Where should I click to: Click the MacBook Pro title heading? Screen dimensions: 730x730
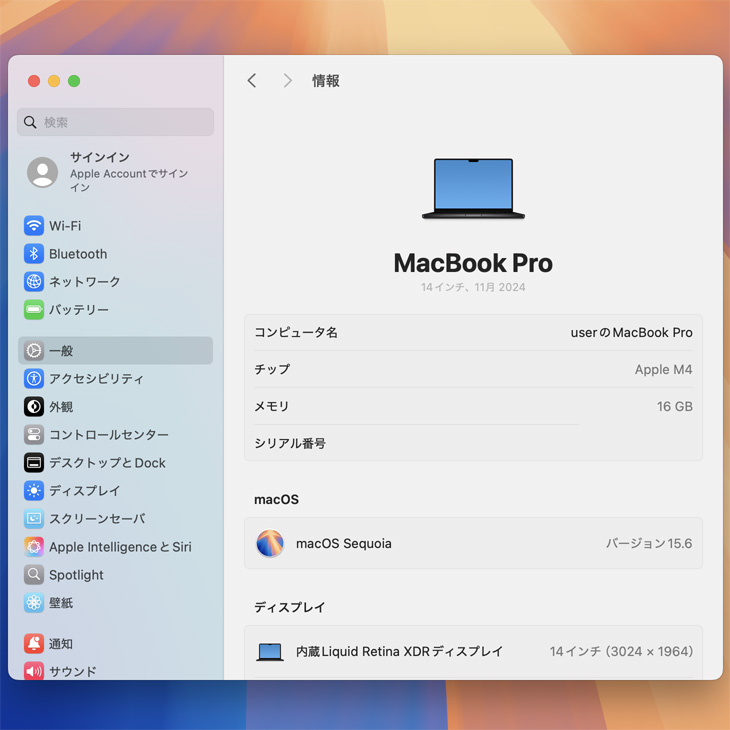pos(473,263)
